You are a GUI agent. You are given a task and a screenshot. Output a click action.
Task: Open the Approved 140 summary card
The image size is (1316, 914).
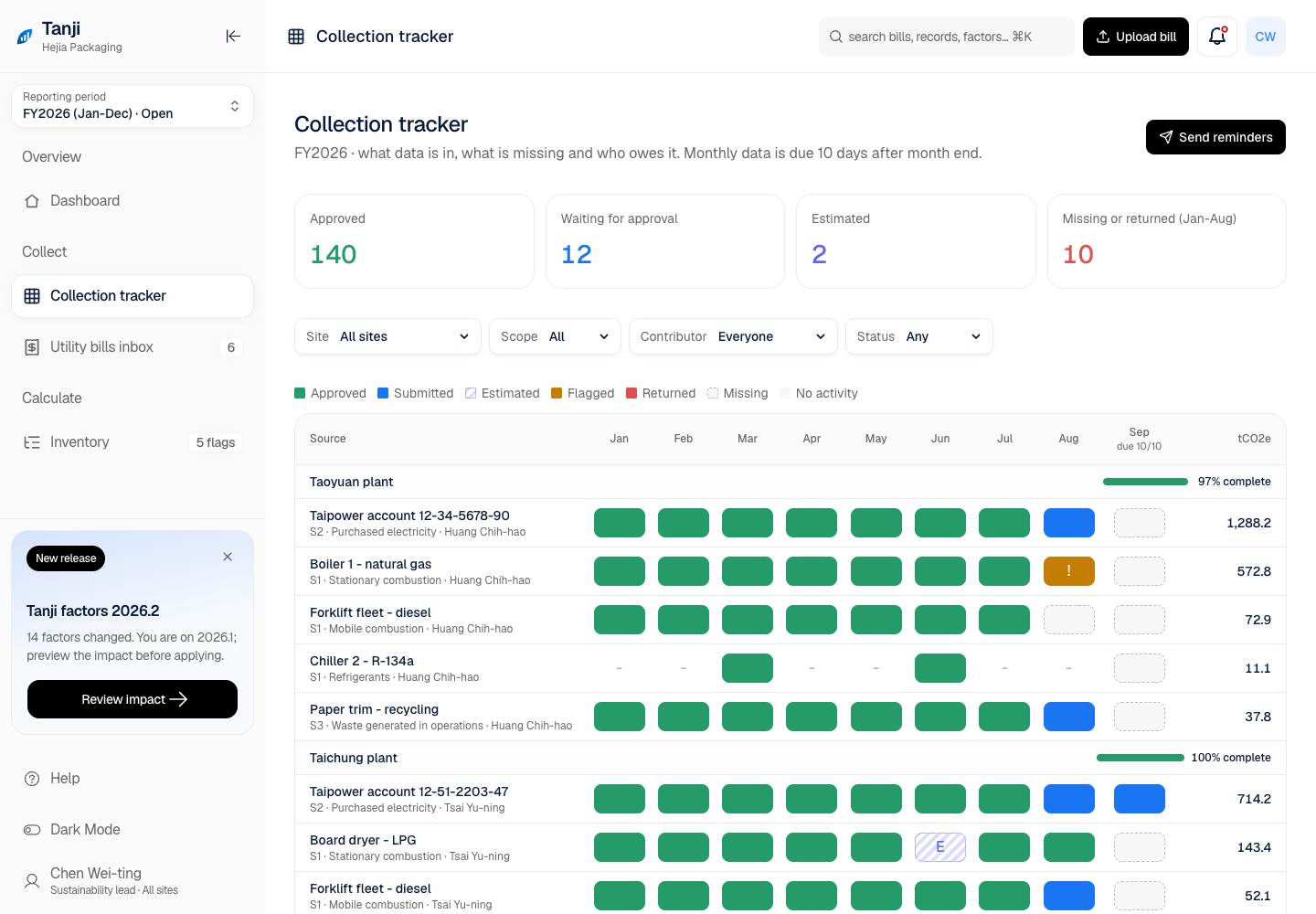coord(414,241)
